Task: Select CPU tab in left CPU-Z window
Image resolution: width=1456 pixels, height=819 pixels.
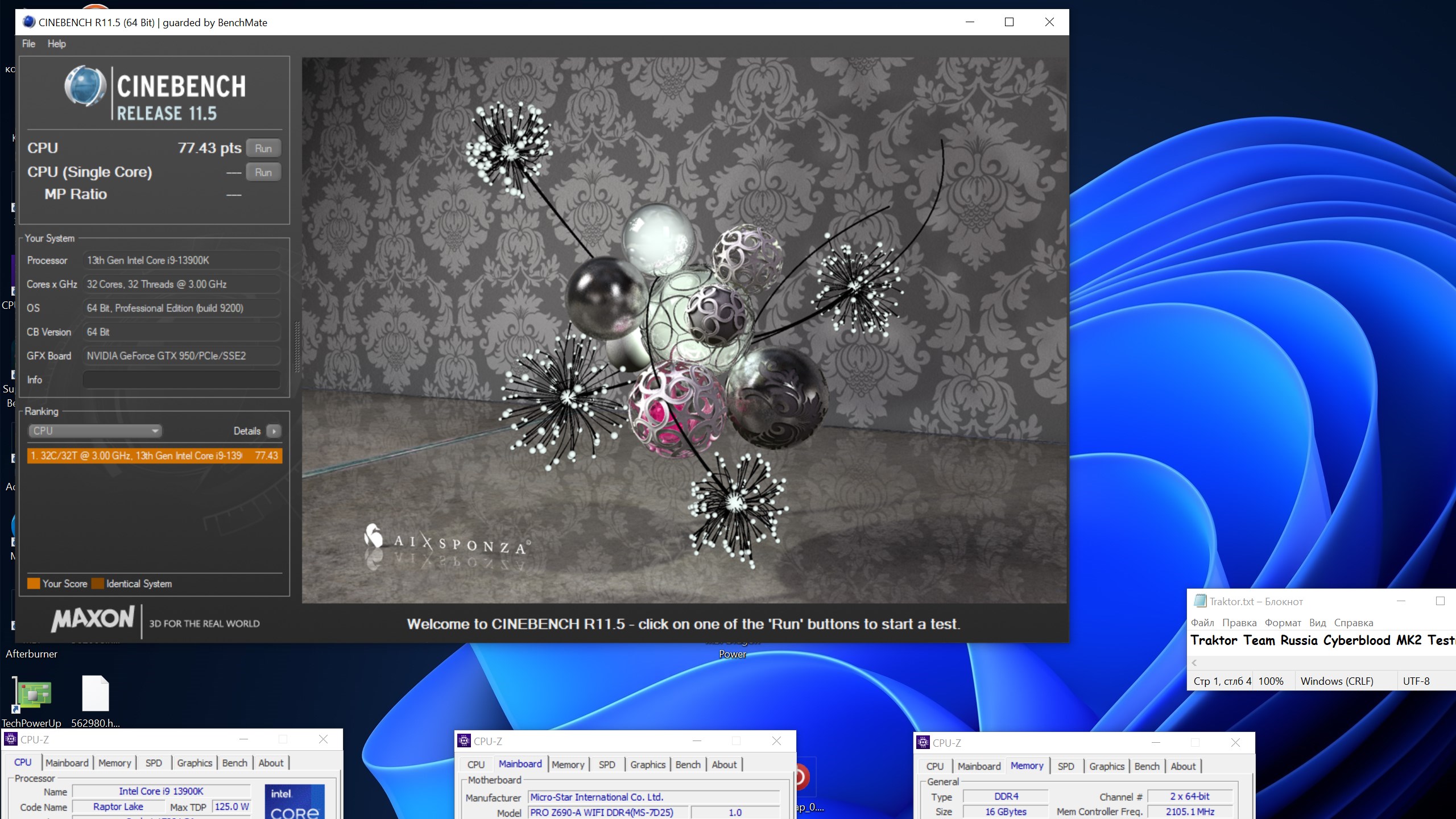Action: click(23, 763)
